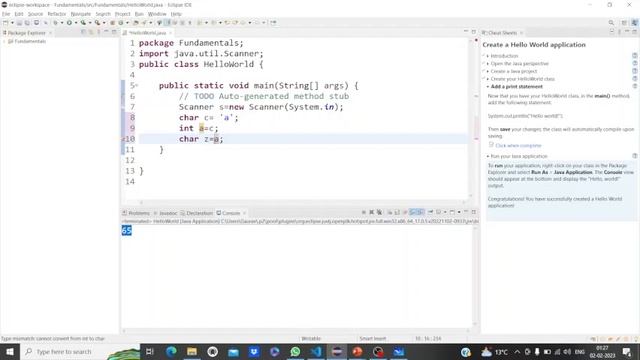Open the Edit menu
The height and width of the screenshot is (360, 640).
(19, 14)
